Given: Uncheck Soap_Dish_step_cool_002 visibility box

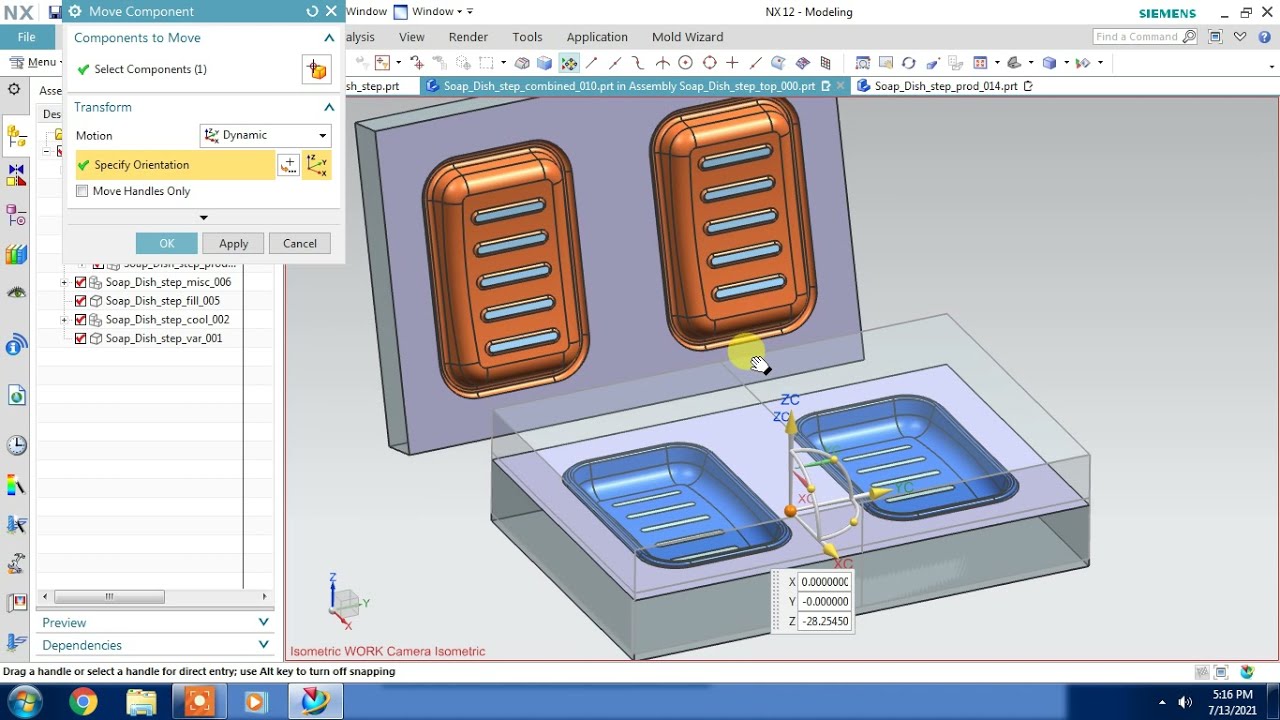Looking at the screenshot, I should (81, 320).
